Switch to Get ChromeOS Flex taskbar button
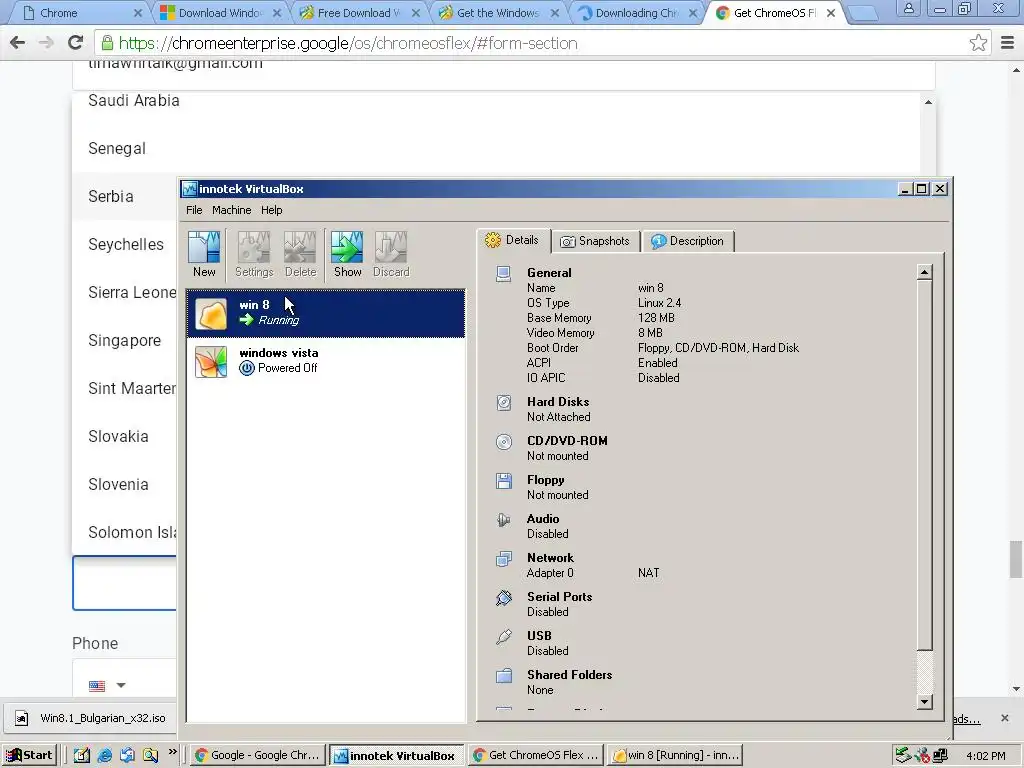1024x768 pixels. coord(536,755)
